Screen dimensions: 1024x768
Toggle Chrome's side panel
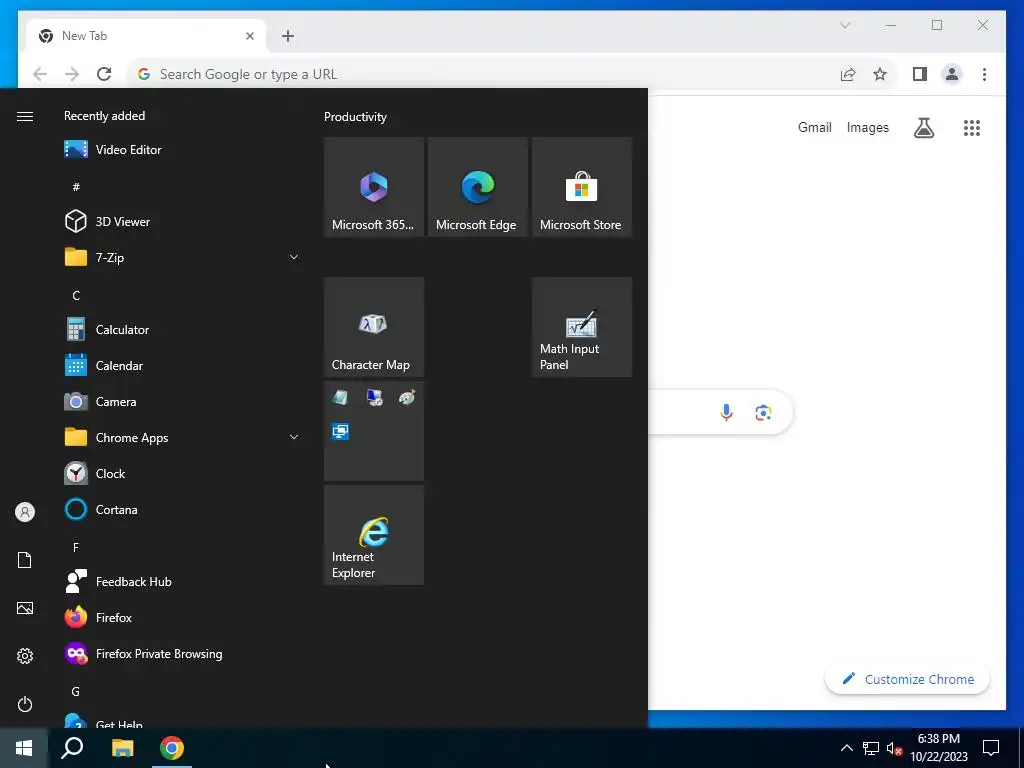tap(920, 74)
